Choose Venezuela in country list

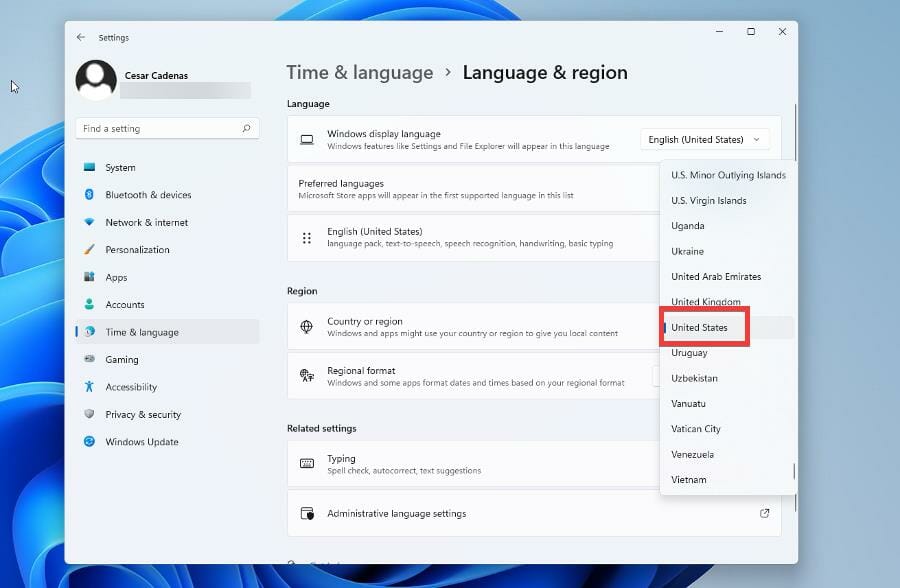tap(728, 454)
